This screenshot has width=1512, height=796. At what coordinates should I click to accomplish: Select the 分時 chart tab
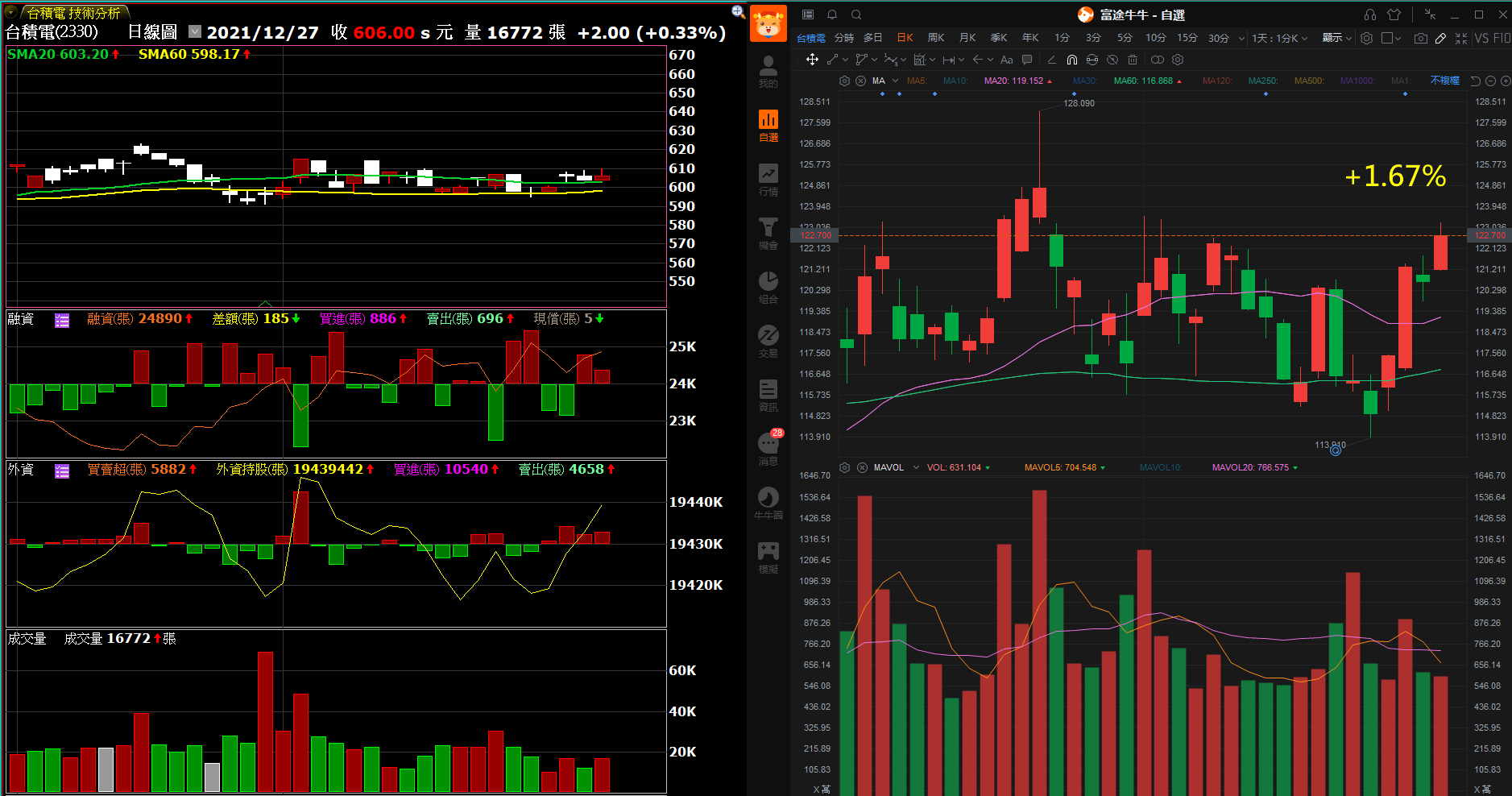coord(843,38)
